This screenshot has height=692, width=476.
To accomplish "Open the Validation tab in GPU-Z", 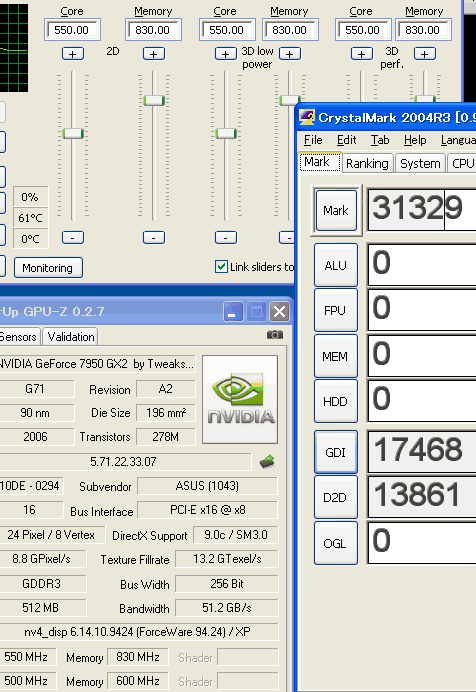I will [71, 337].
